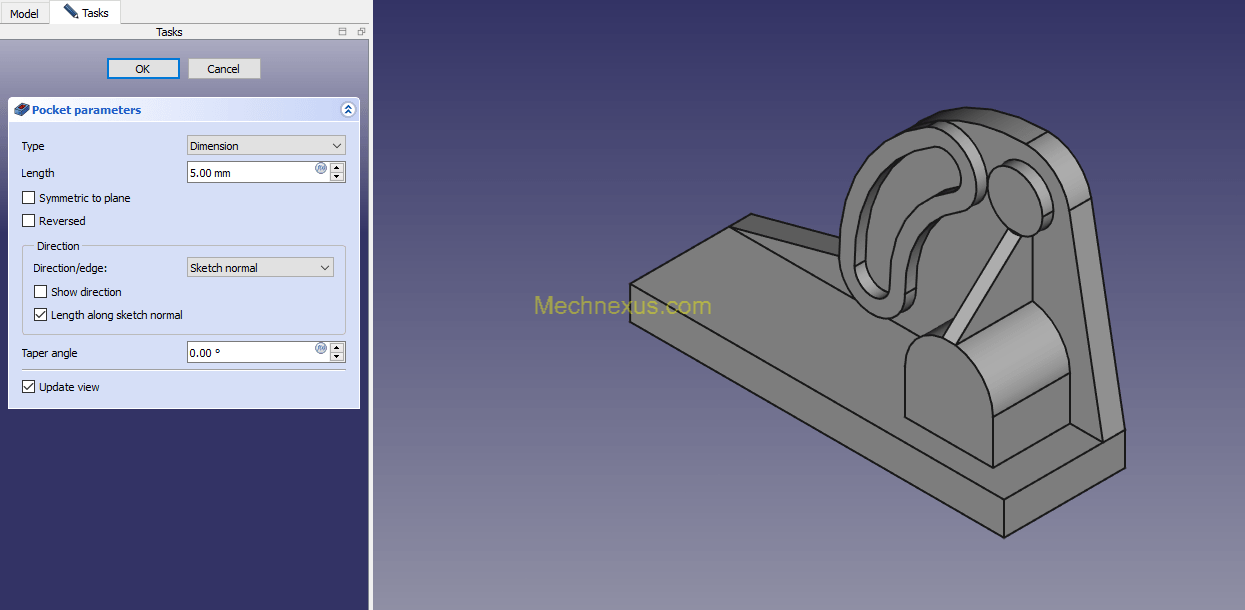1245x610 pixels.
Task: Enable the Reversed checkbox
Action: (x=29, y=221)
